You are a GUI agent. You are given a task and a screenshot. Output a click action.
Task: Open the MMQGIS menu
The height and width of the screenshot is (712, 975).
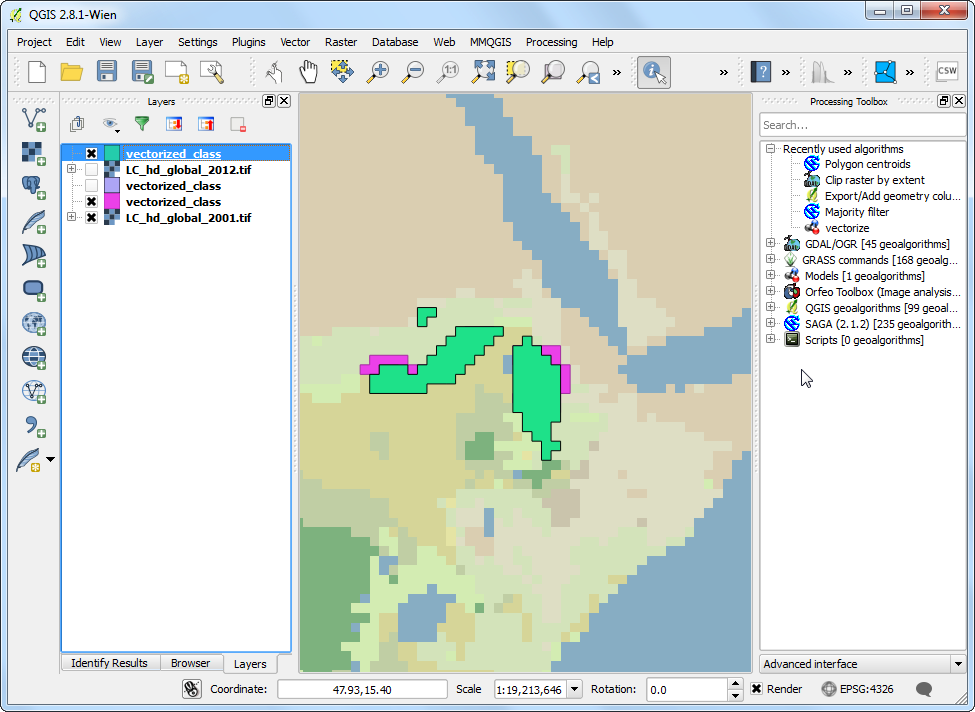(x=491, y=42)
